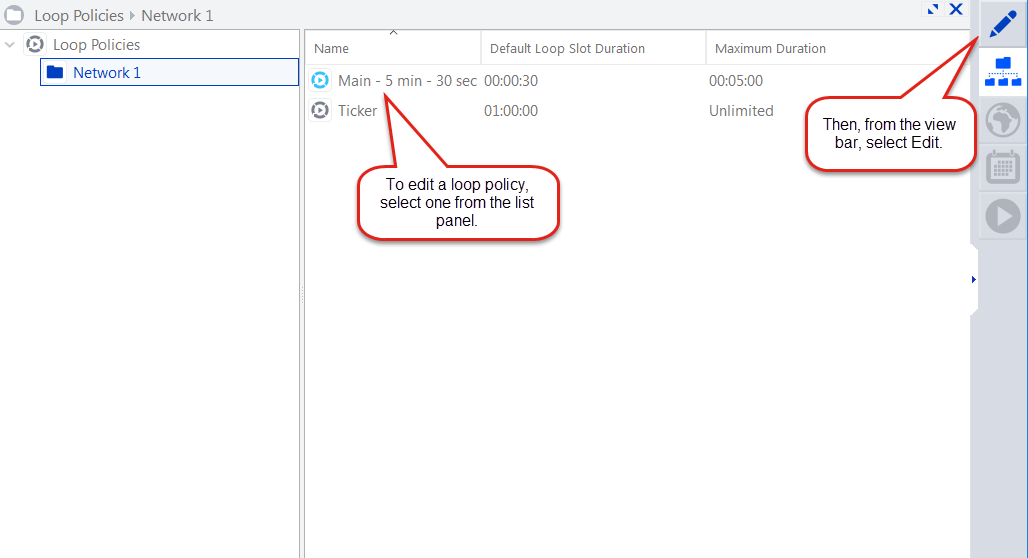Select Loop Policies root tree item

(96, 45)
